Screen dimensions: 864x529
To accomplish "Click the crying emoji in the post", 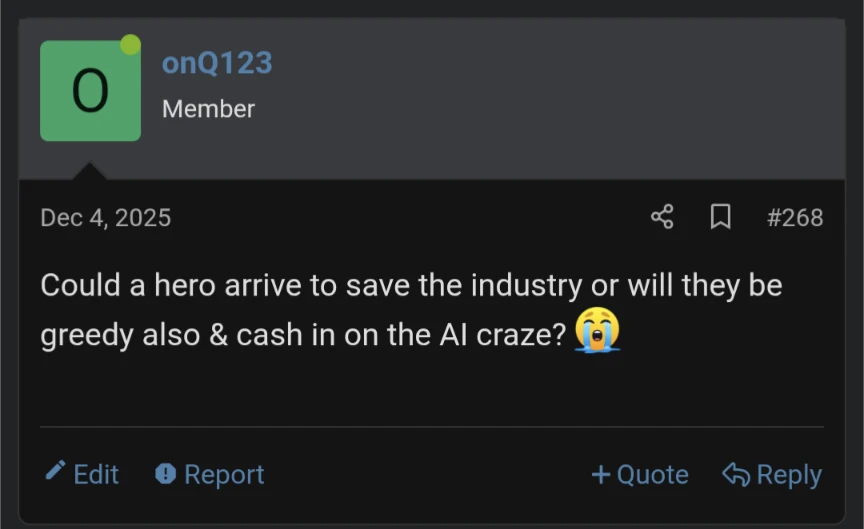I will pos(597,331).
